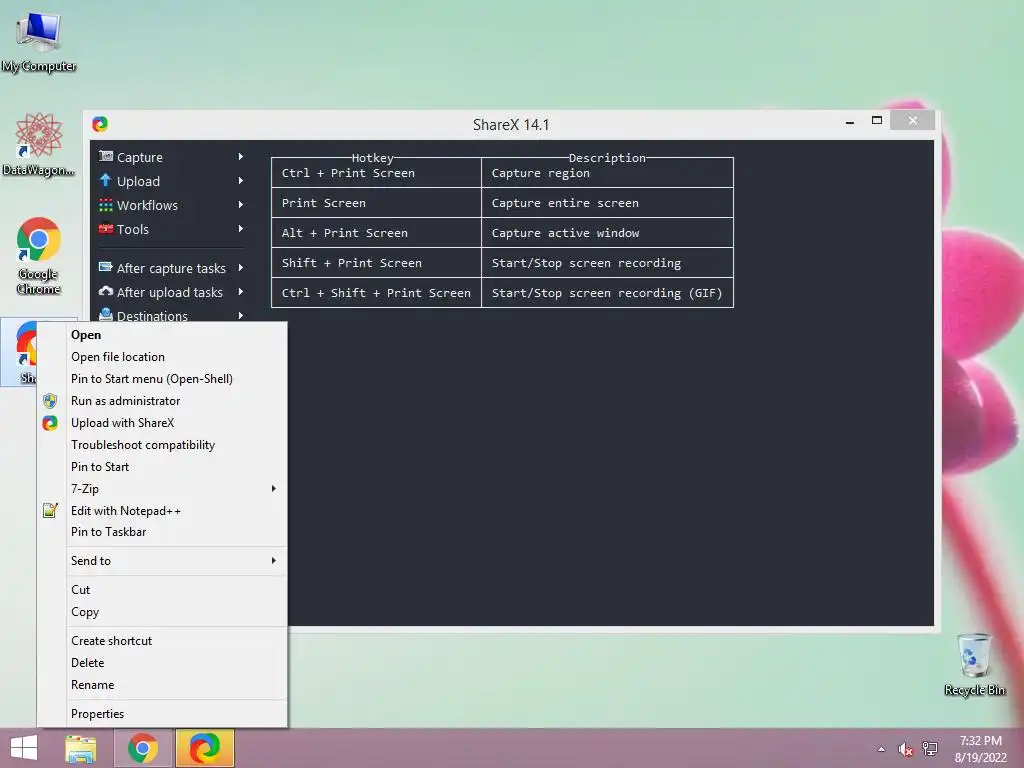Expand the After capture tasks arrow
Screen dimensions: 1024x768
(x=241, y=268)
